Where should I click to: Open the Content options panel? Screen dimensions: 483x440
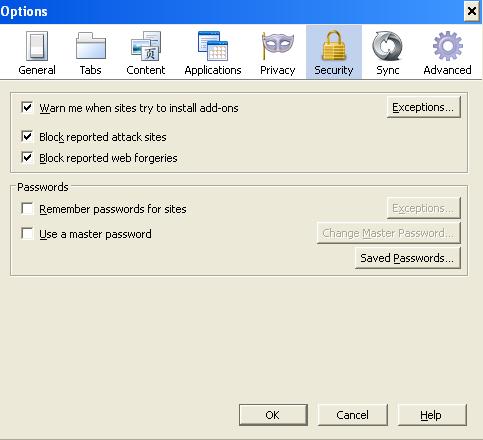(x=146, y=53)
